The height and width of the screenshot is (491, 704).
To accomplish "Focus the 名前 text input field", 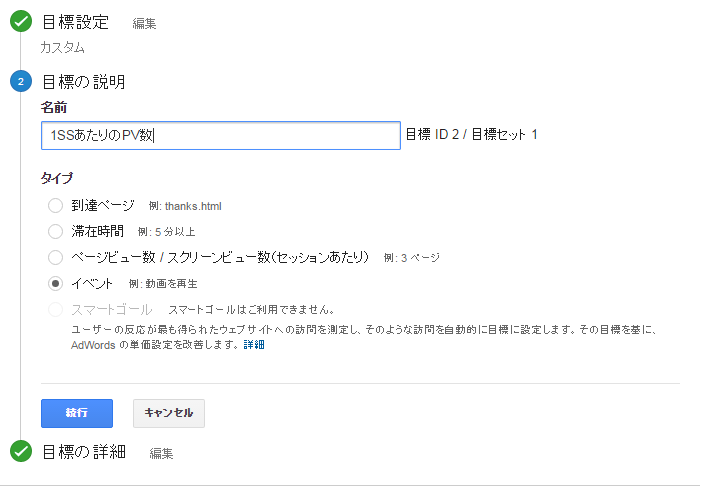I will [220, 135].
